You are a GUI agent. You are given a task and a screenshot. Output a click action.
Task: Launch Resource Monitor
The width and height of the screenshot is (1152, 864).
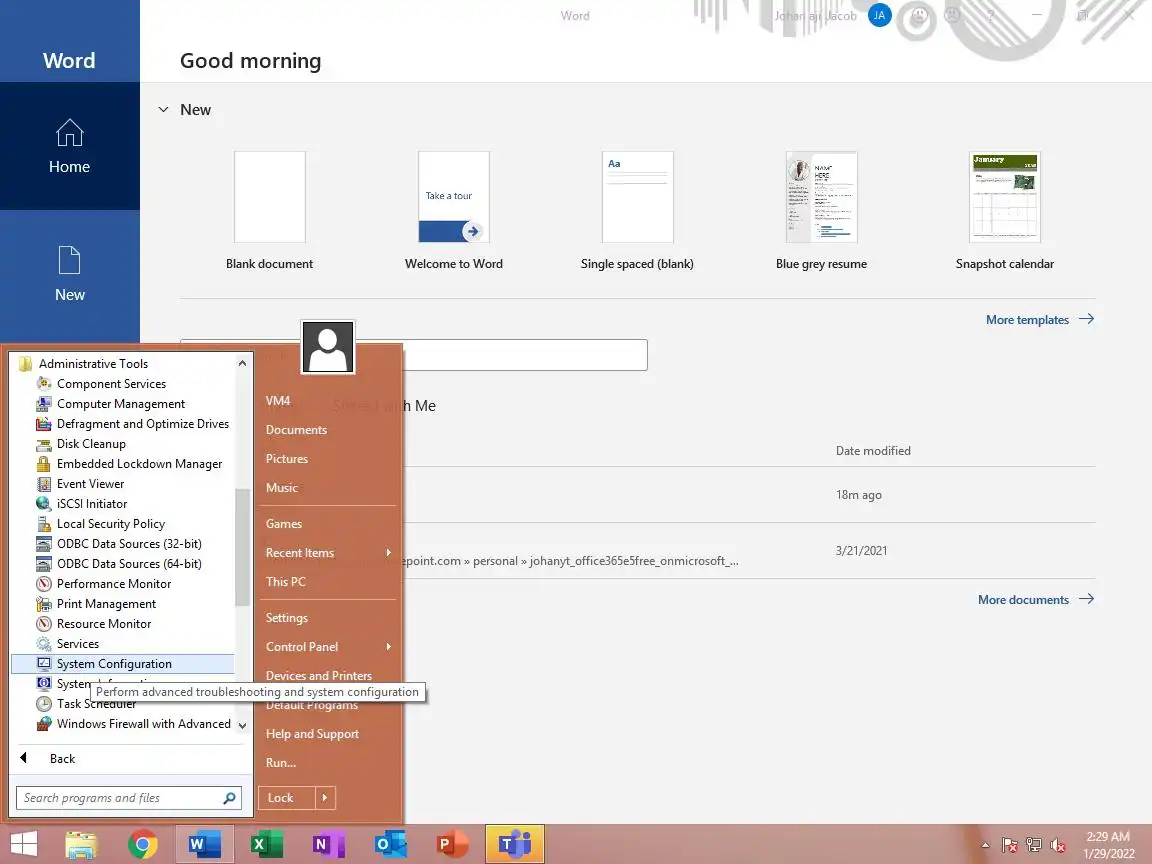pyautogui.click(x=104, y=623)
